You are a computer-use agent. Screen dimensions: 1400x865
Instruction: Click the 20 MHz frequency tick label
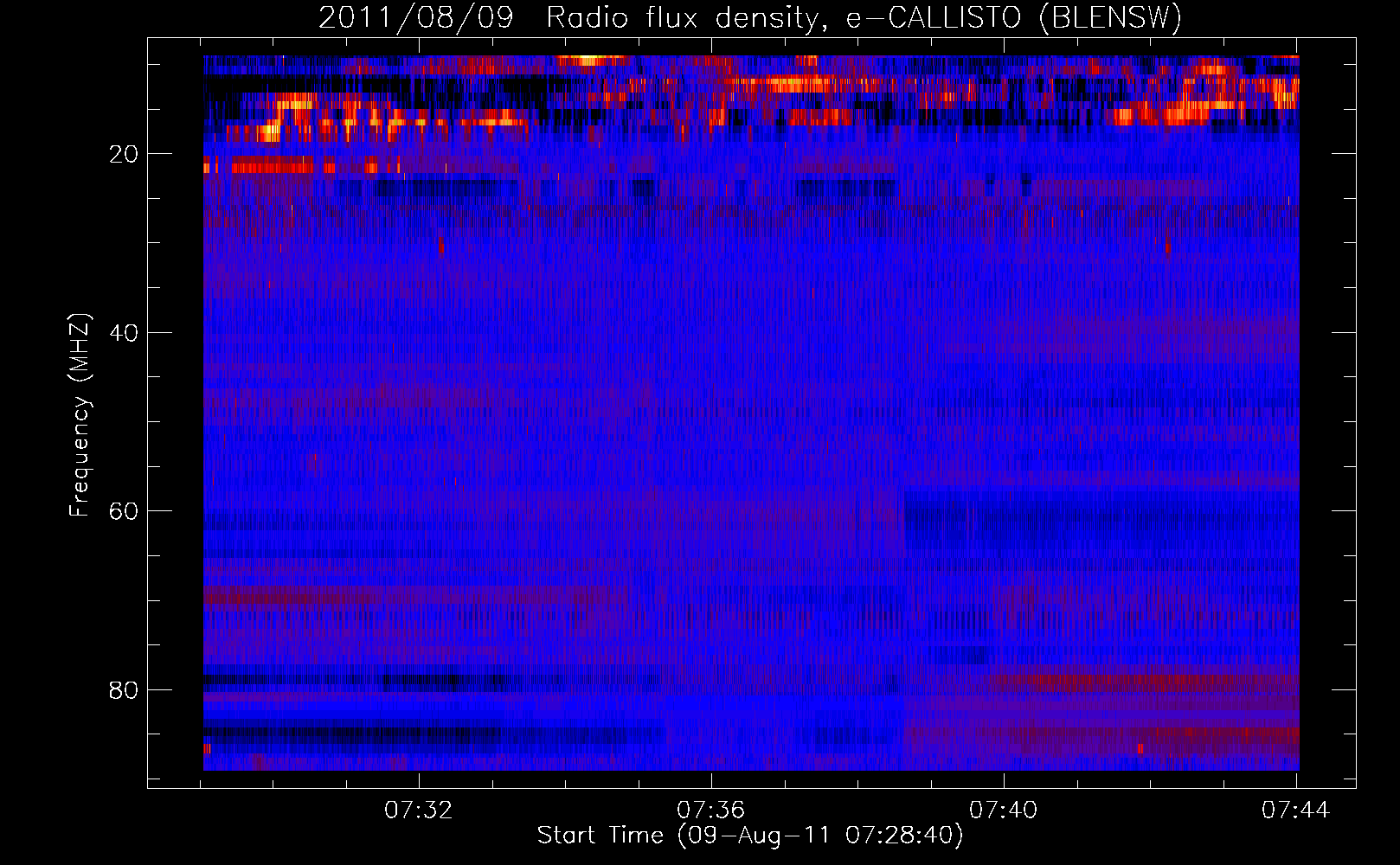click(125, 154)
